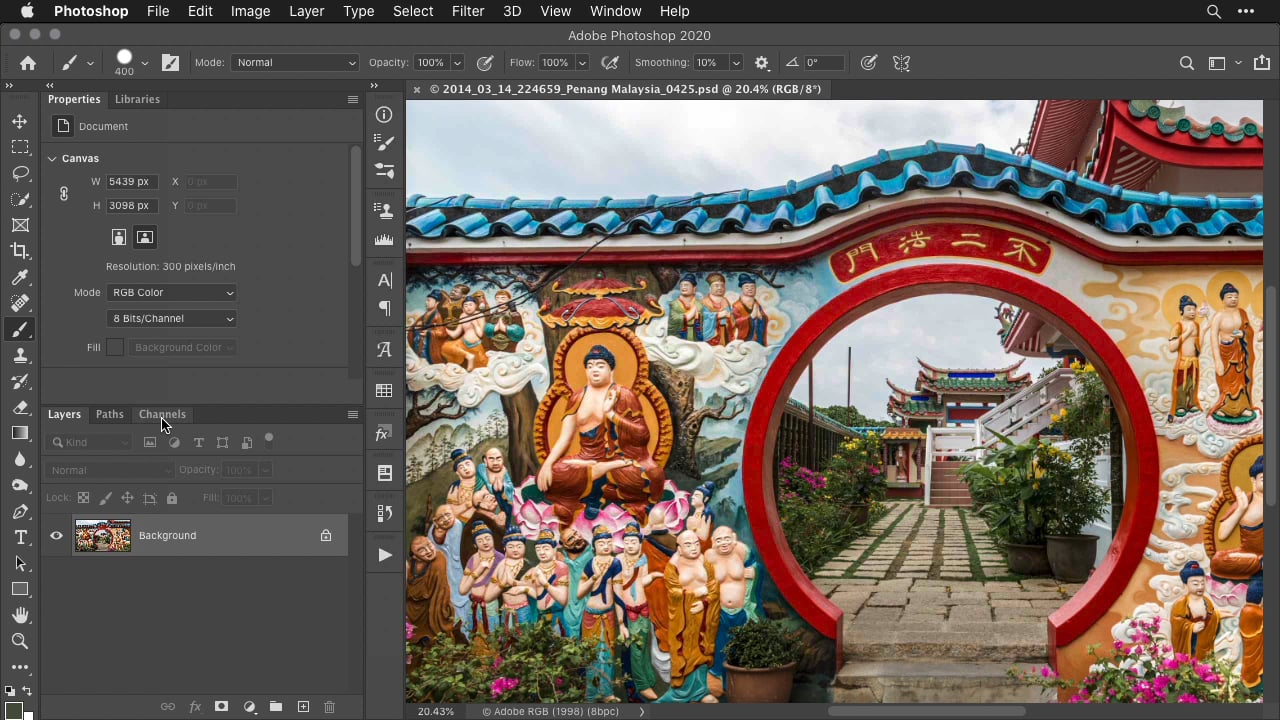Click the Home button in options bar
Viewport: 1280px width, 720px height.
coord(28,62)
